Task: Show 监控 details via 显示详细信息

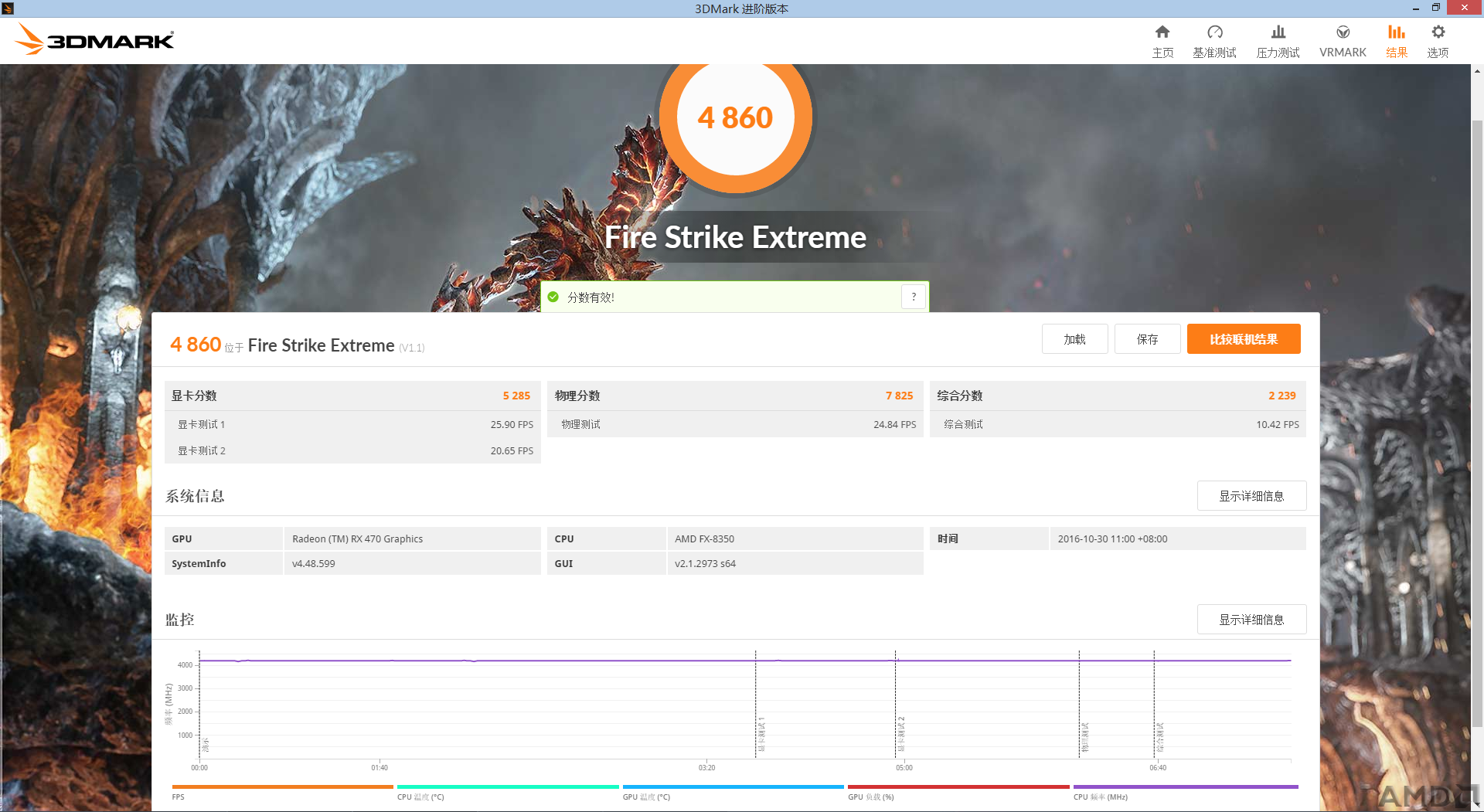Action: coord(1251,620)
